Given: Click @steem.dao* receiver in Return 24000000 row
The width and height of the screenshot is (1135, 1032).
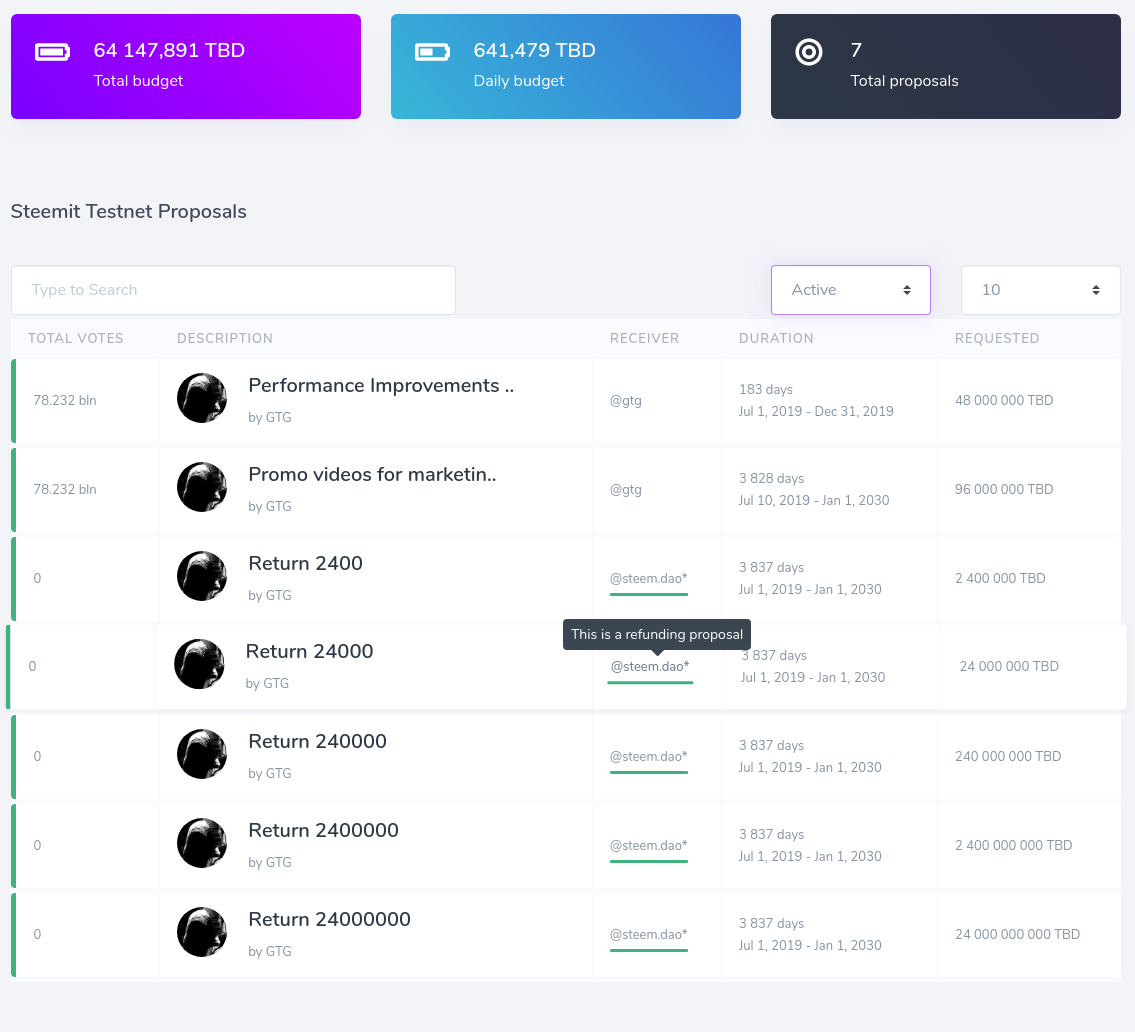Looking at the screenshot, I should [x=649, y=935].
